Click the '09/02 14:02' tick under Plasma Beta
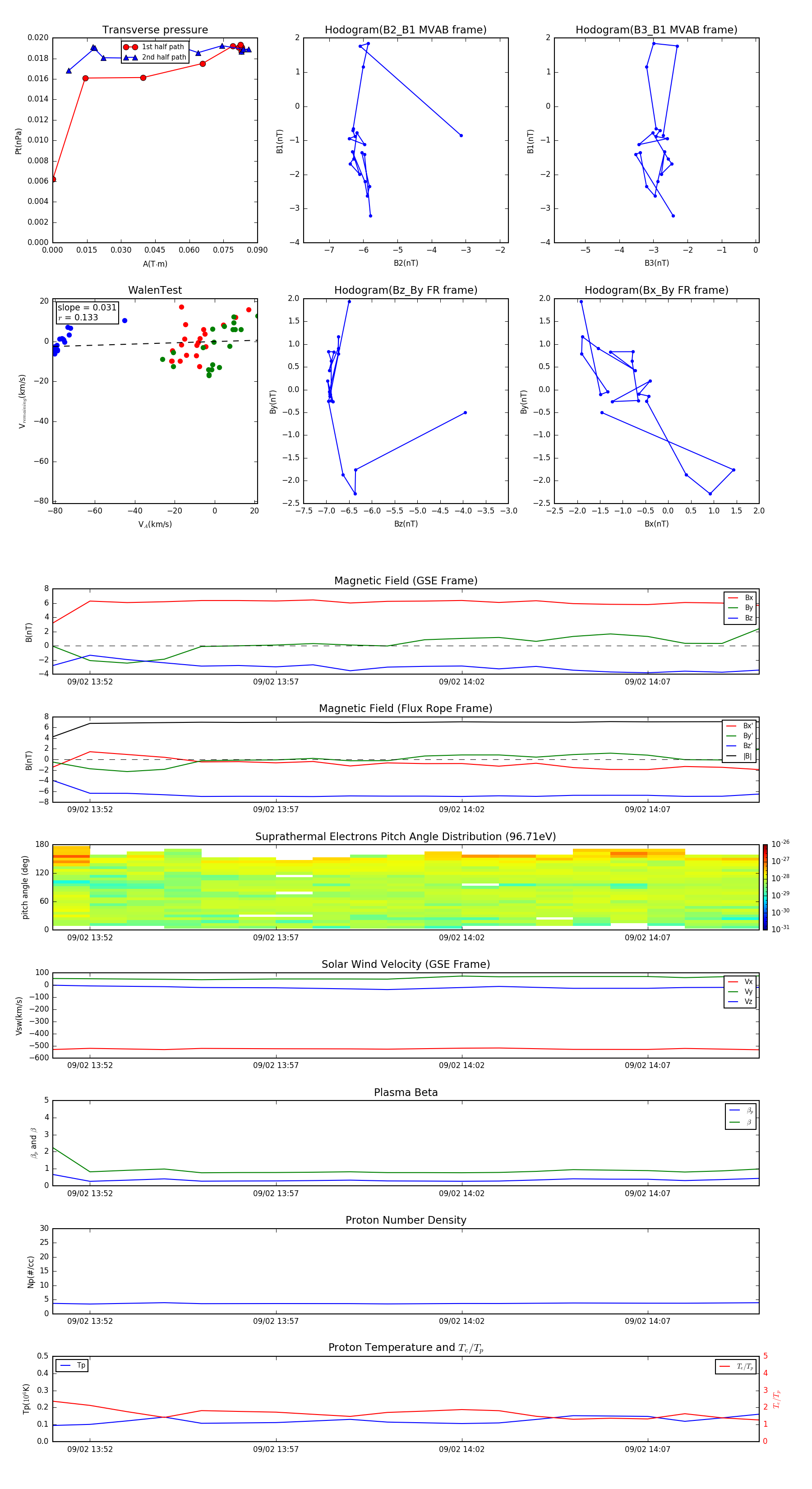The width and height of the screenshot is (812, 1489). coord(461,1193)
